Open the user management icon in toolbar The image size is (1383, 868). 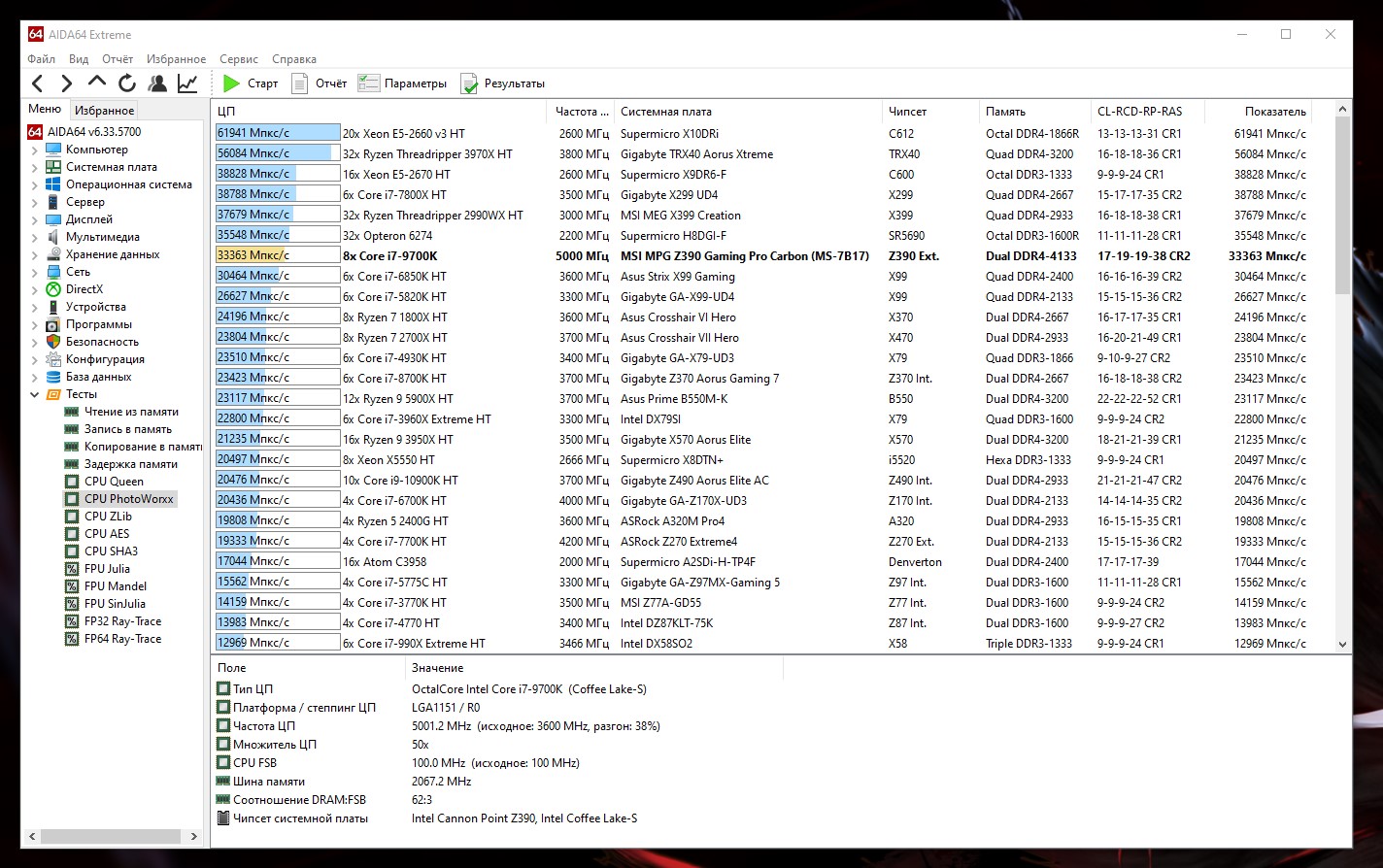(x=157, y=83)
